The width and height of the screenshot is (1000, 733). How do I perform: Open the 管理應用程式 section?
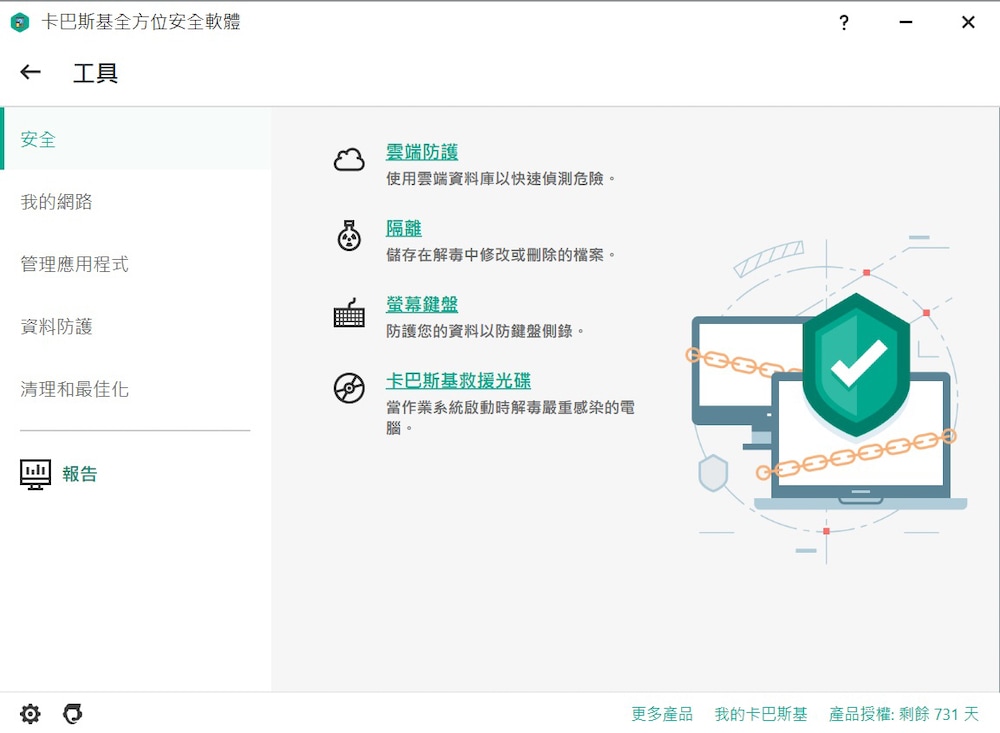tap(136, 263)
